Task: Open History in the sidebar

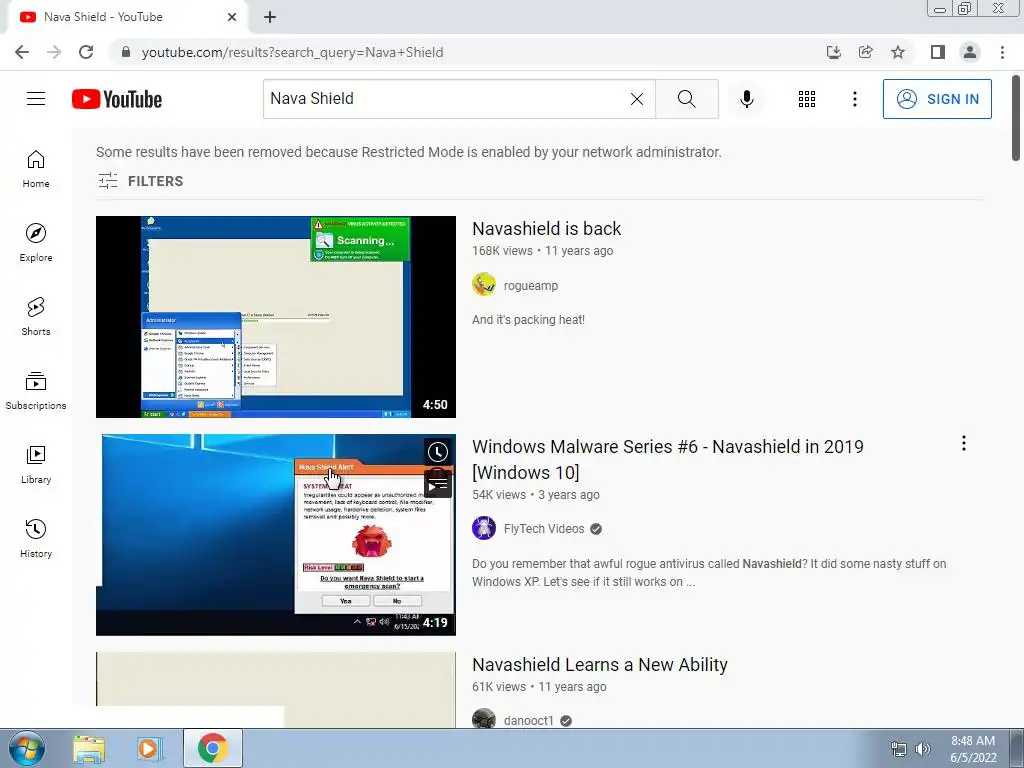Action: [x=36, y=538]
